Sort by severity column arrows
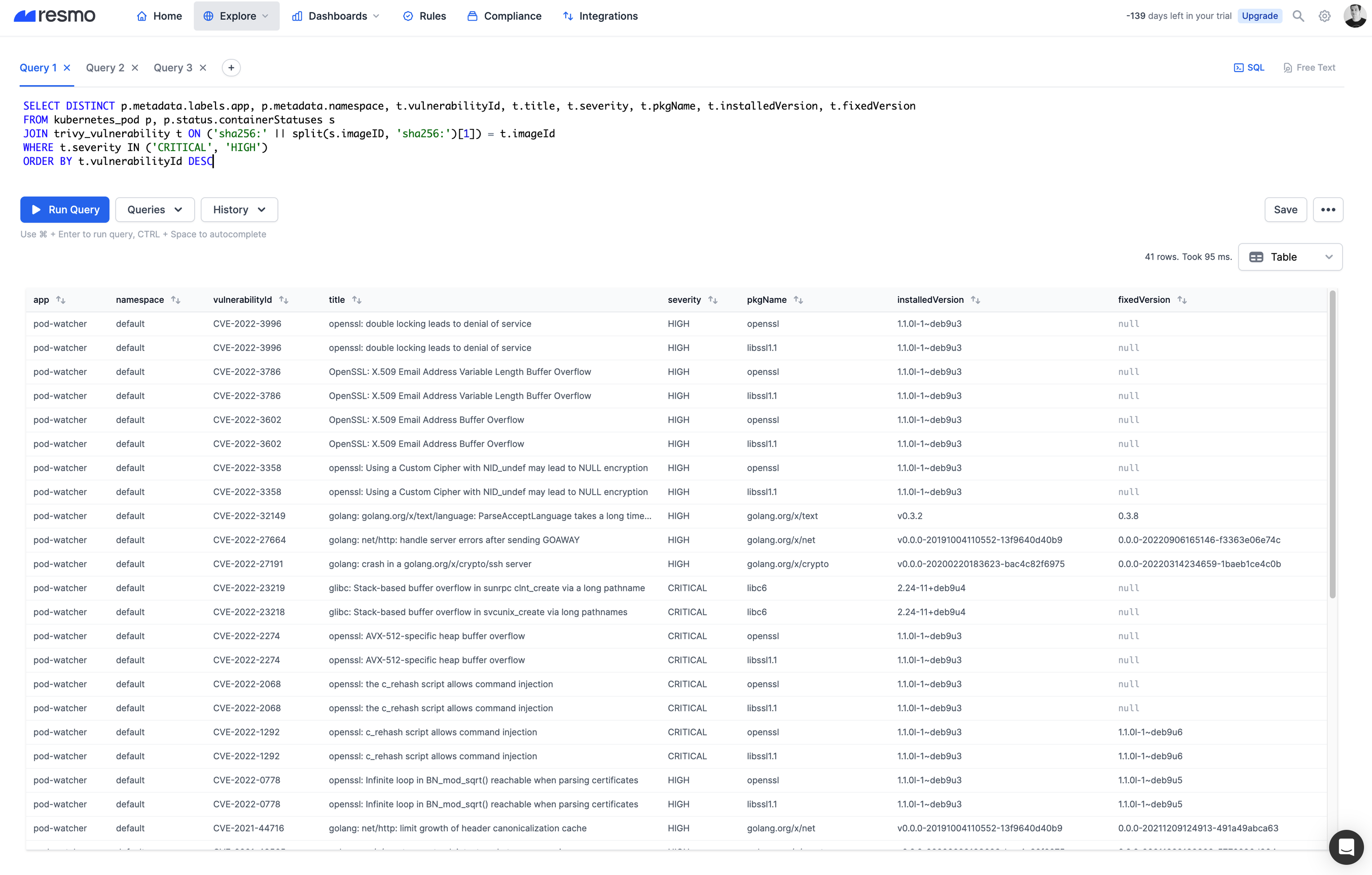Screen dimensions: 1372x875 coord(713,300)
